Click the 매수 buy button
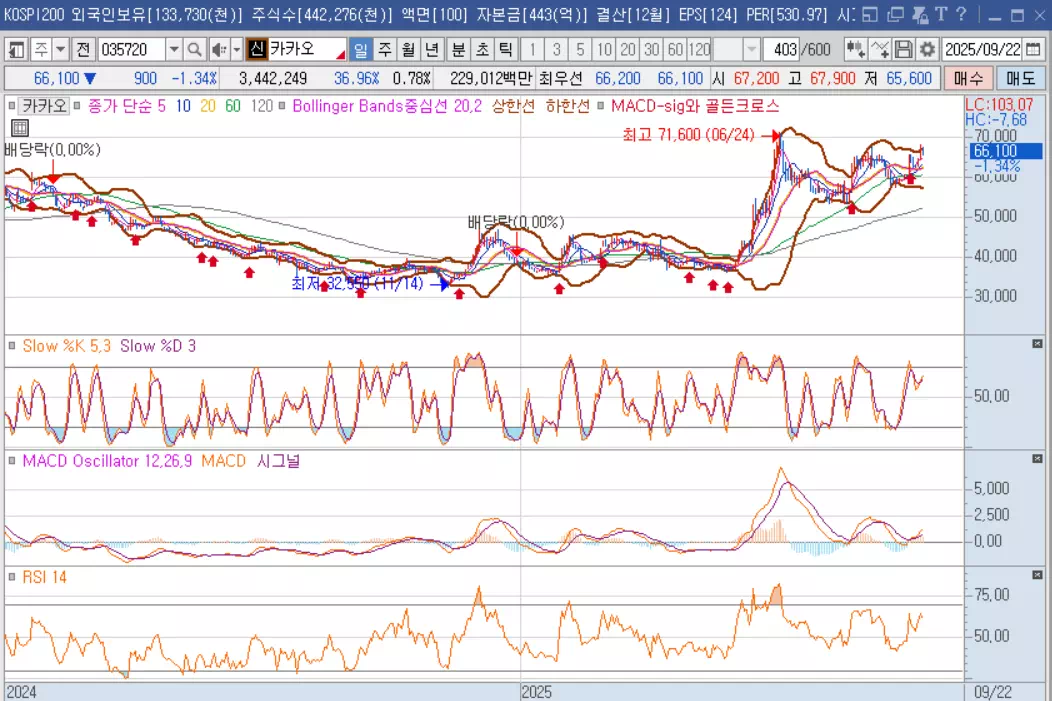The image size is (1052, 701). [968, 78]
